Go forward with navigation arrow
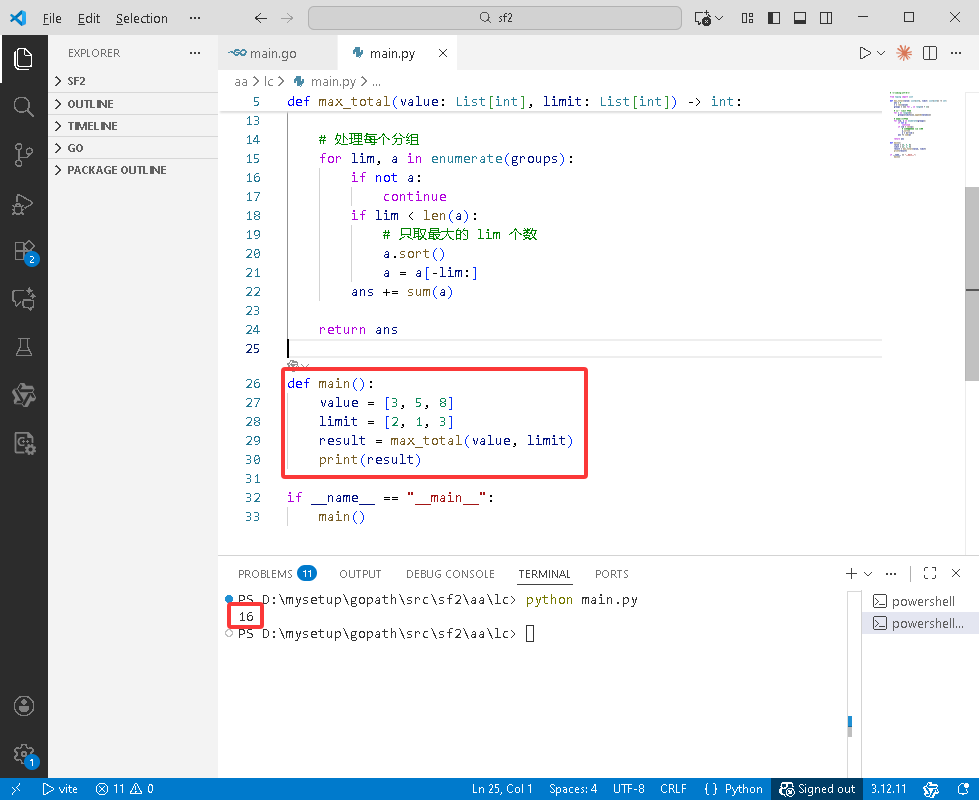Viewport: 979px width, 800px height. (287, 18)
